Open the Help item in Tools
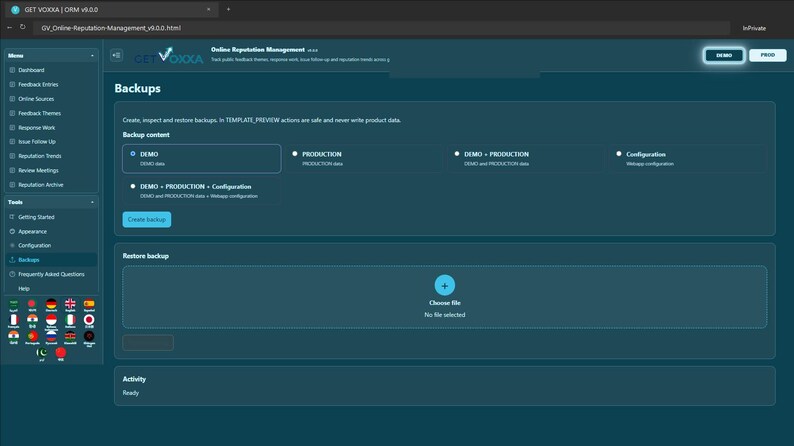Image resolution: width=794 pixels, height=446 pixels. pyautogui.click(x=51, y=289)
